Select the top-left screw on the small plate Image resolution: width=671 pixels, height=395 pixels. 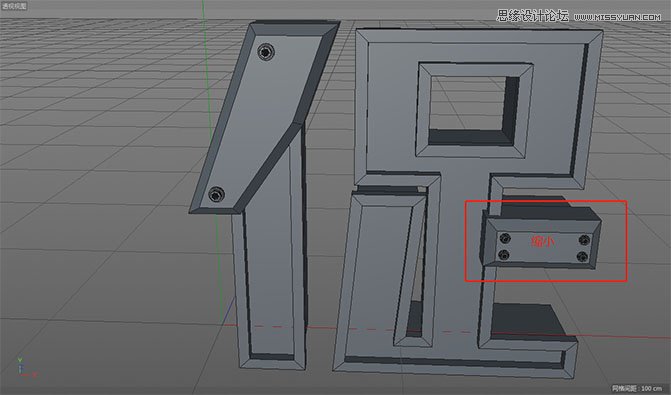click(x=505, y=238)
